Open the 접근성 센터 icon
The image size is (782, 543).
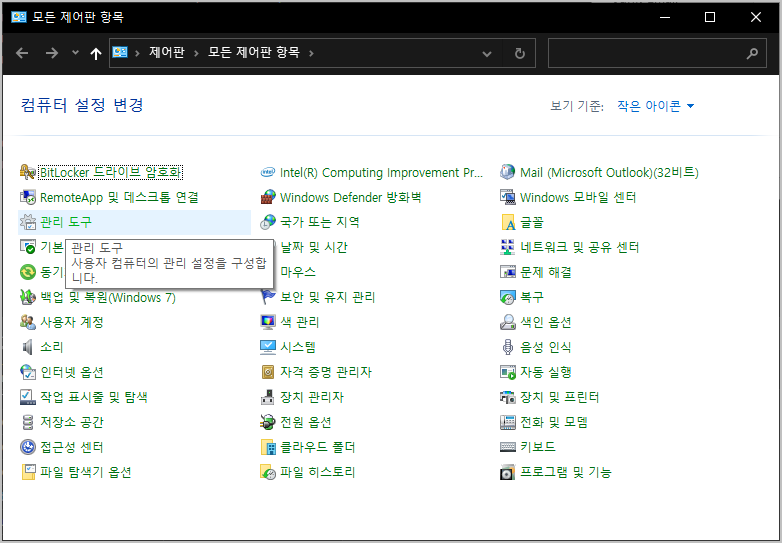27,447
